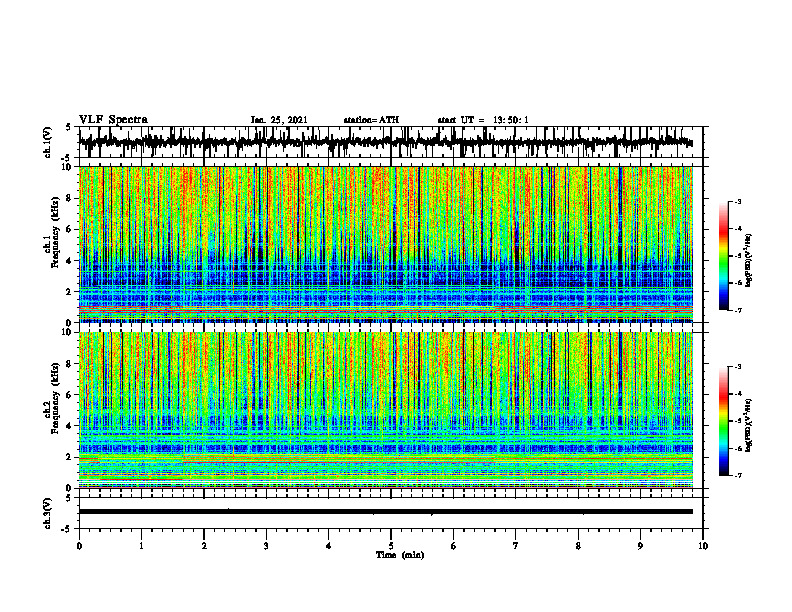Click inside the ch.2 spectrogram panel
Image resolution: width=792 pixels, height=612 pixels.
click(x=386, y=410)
